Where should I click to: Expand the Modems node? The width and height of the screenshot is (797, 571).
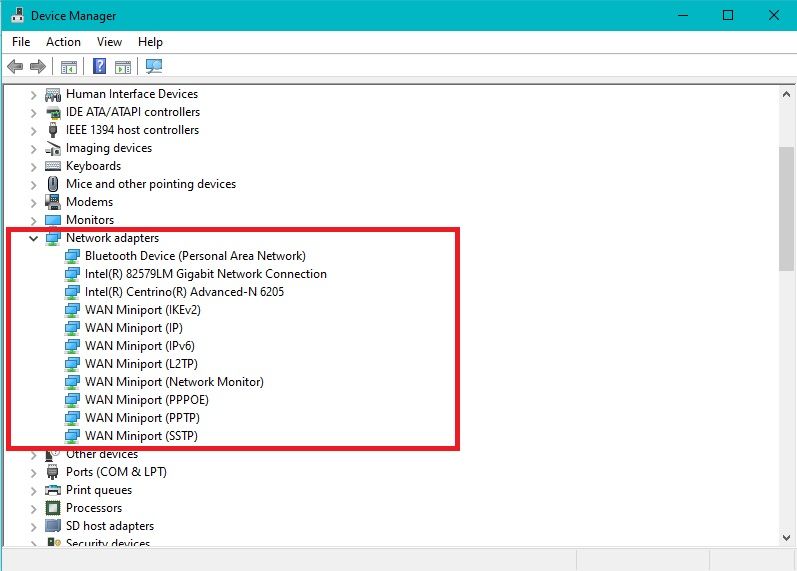click(34, 203)
